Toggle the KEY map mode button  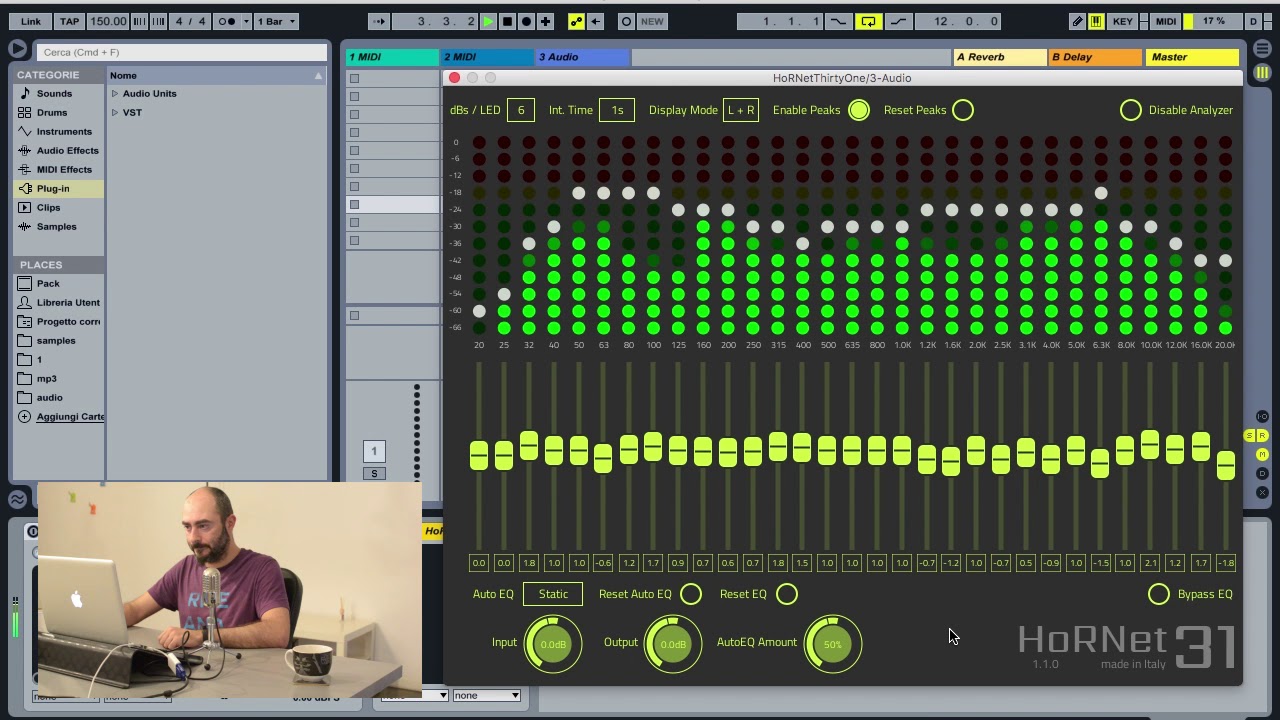(x=1123, y=21)
